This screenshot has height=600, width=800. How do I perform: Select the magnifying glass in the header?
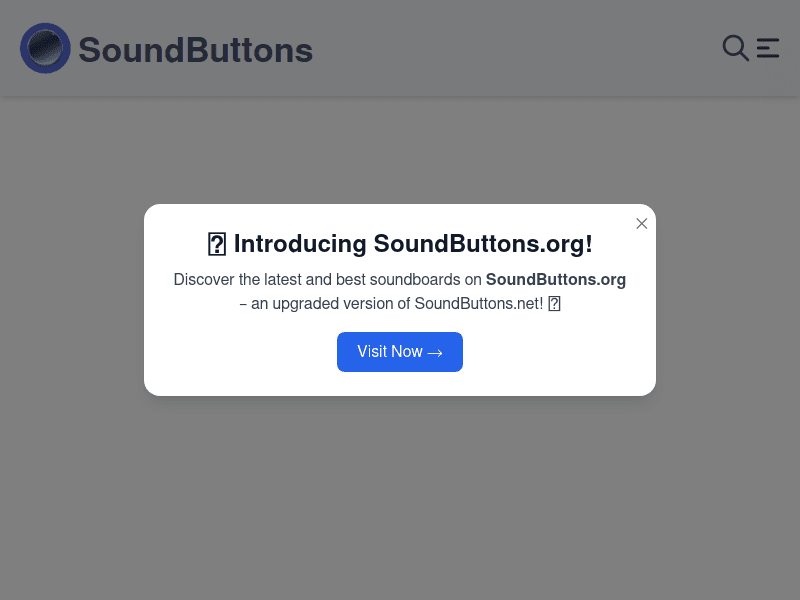pos(735,47)
